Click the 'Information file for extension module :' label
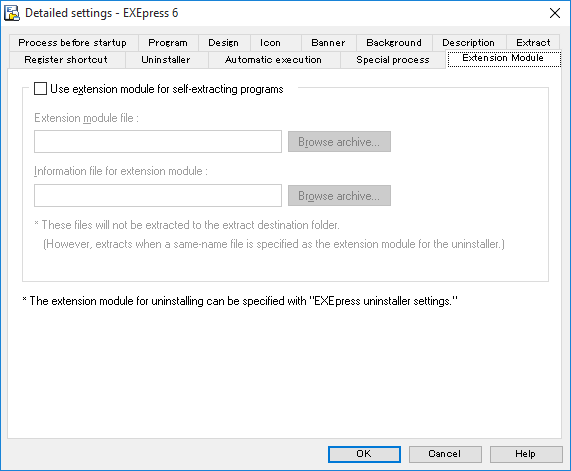Viewport: 571px width, 471px height. (121, 171)
